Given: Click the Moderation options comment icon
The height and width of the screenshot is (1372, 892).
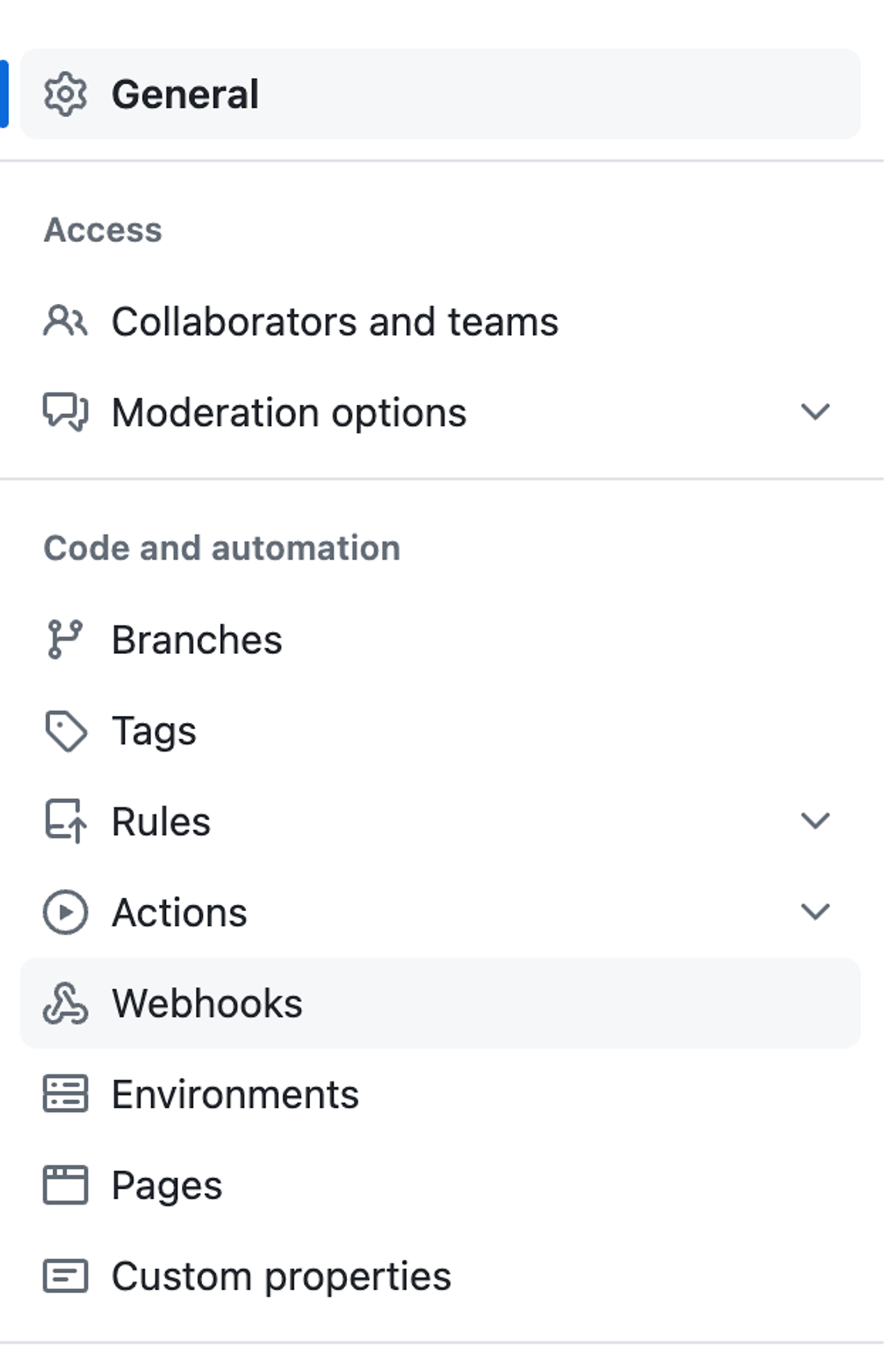Looking at the screenshot, I should point(65,412).
